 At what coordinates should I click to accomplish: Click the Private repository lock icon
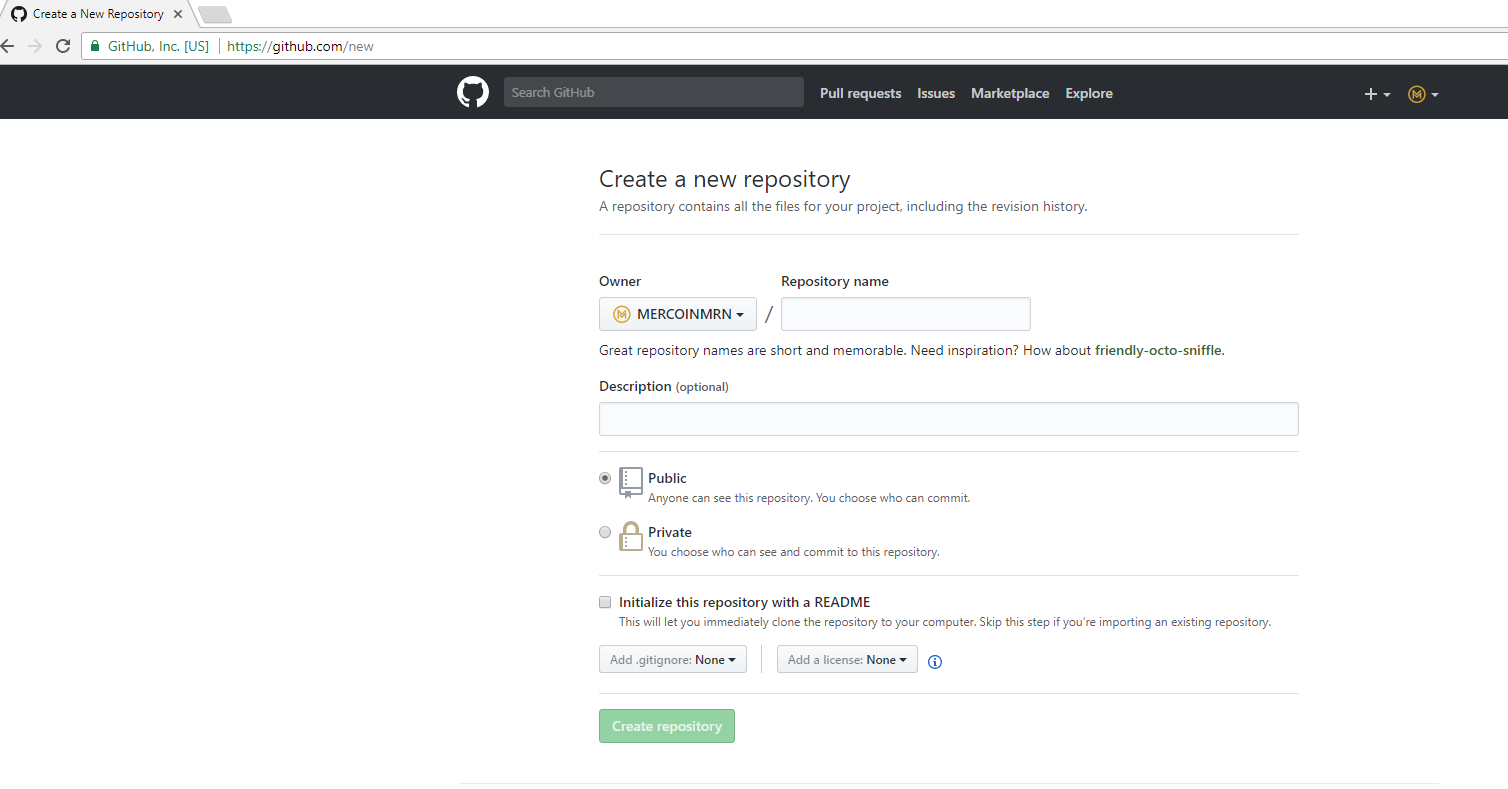[630, 537]
